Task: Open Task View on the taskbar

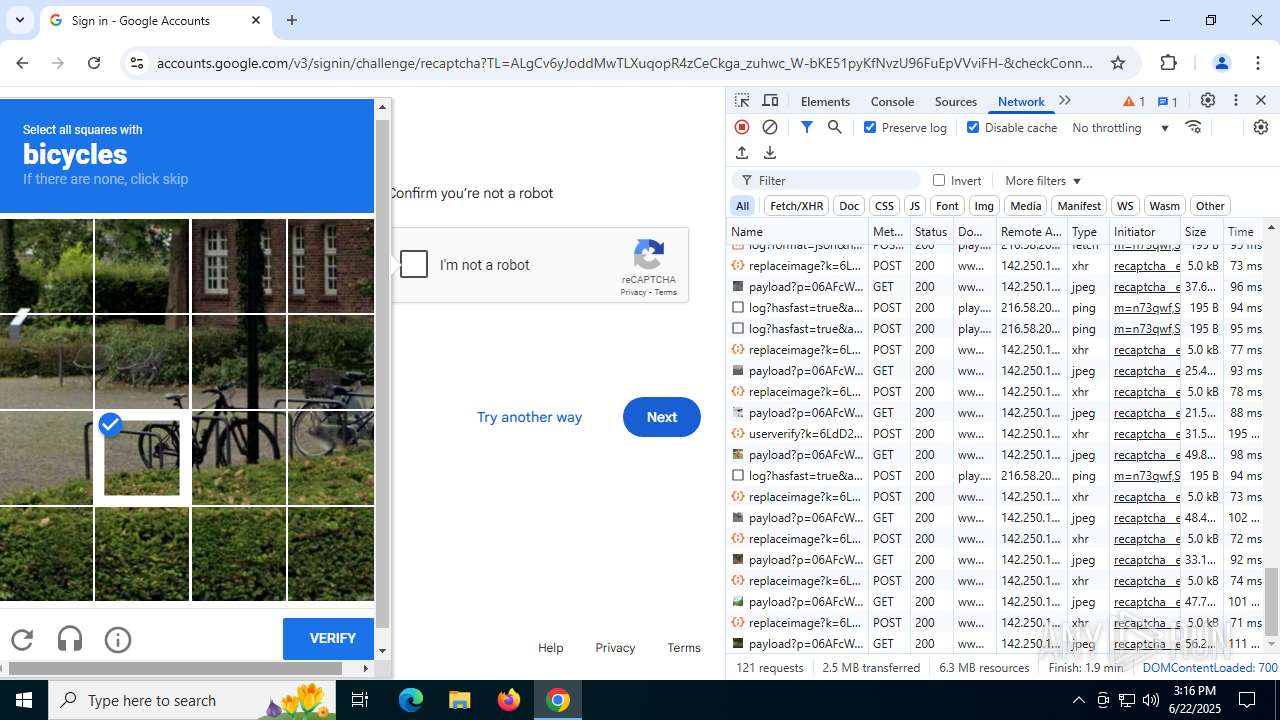Action: coord(361,700)
